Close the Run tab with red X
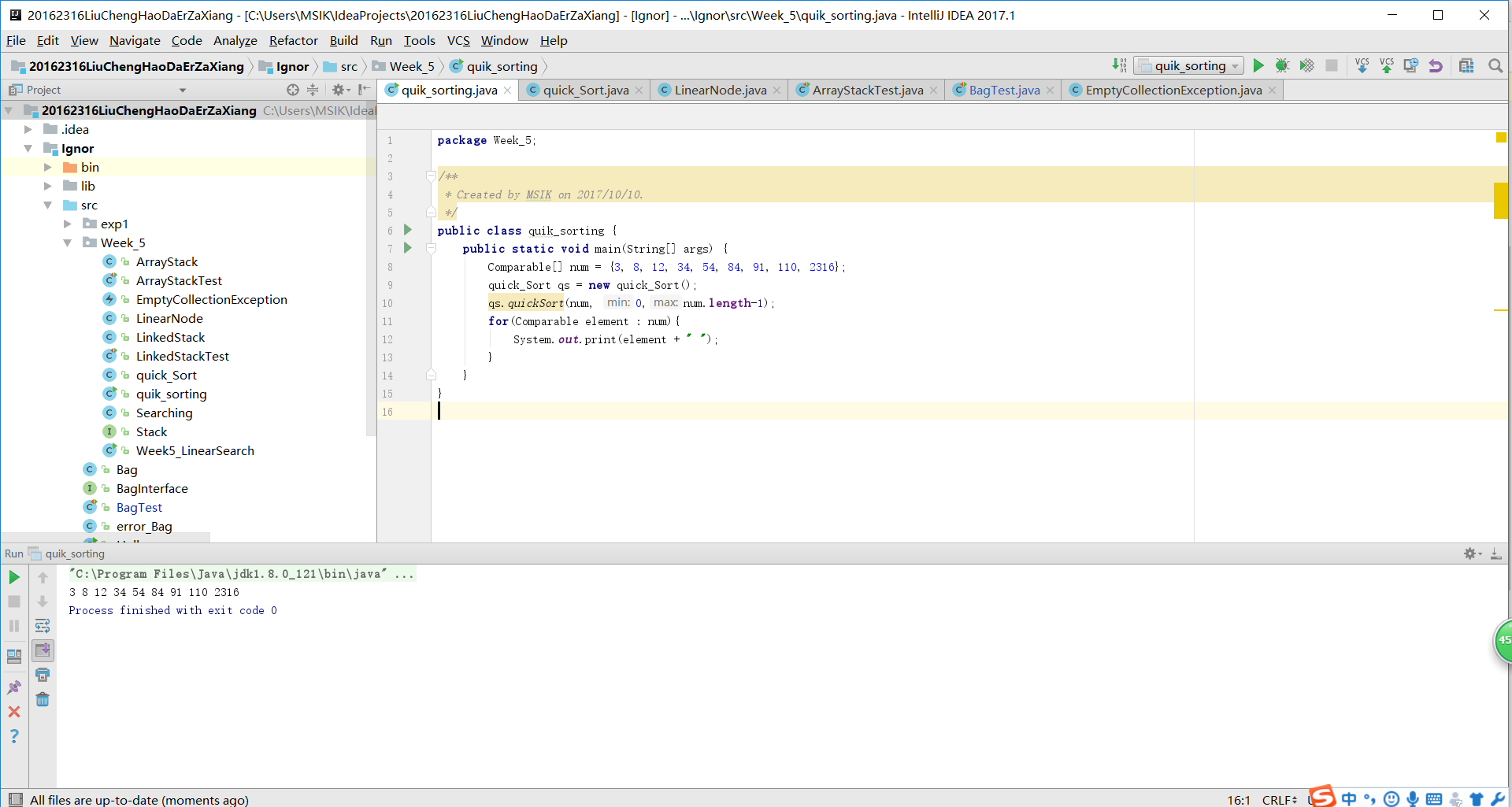1512x807 pixels. tap(14, 712)
